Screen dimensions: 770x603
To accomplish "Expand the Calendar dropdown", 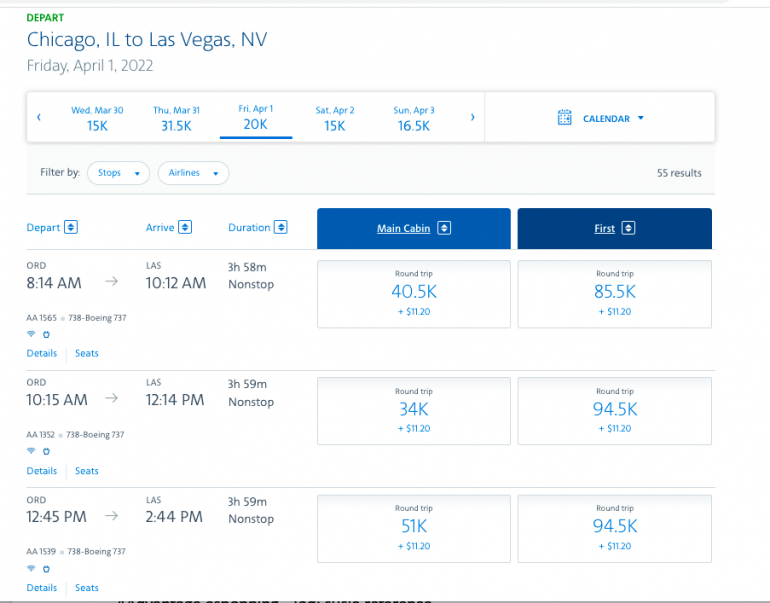I will [640, 118].
